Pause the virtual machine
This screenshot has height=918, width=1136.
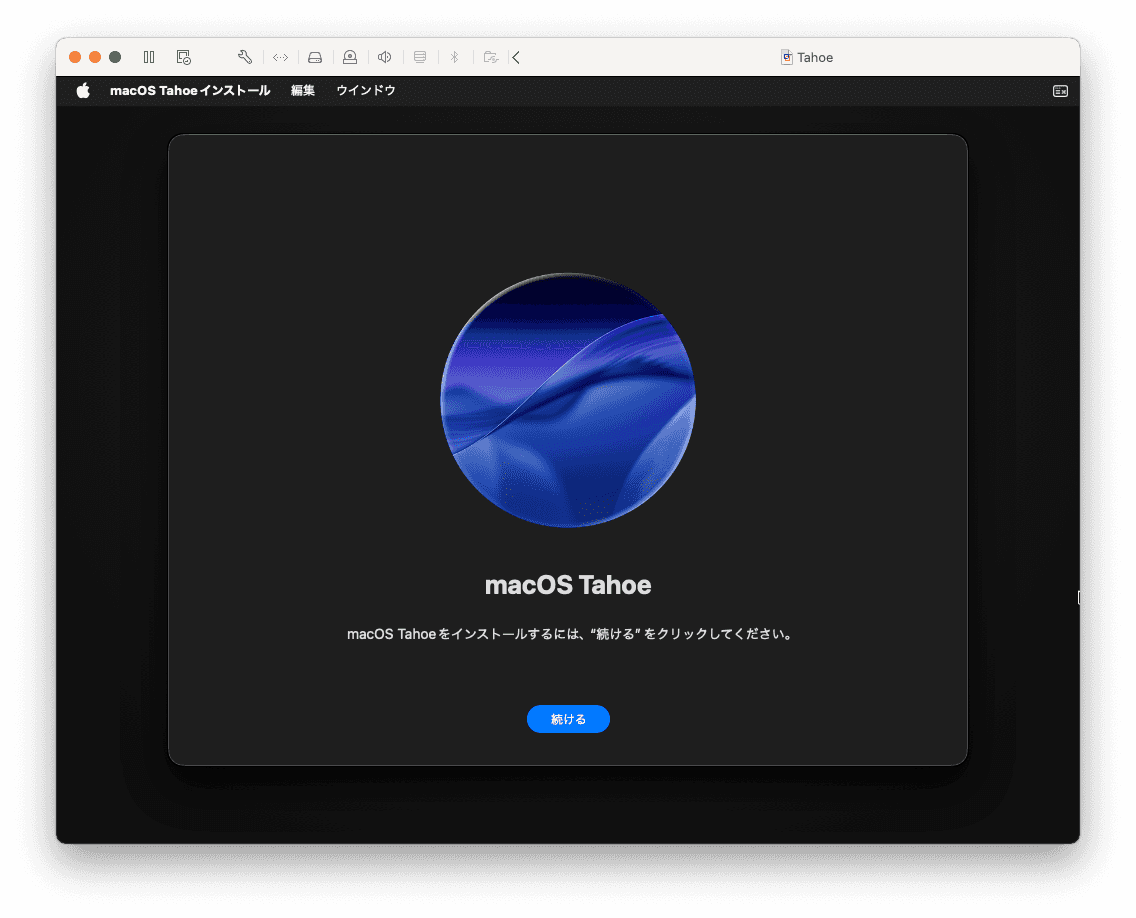pos(149,57)
